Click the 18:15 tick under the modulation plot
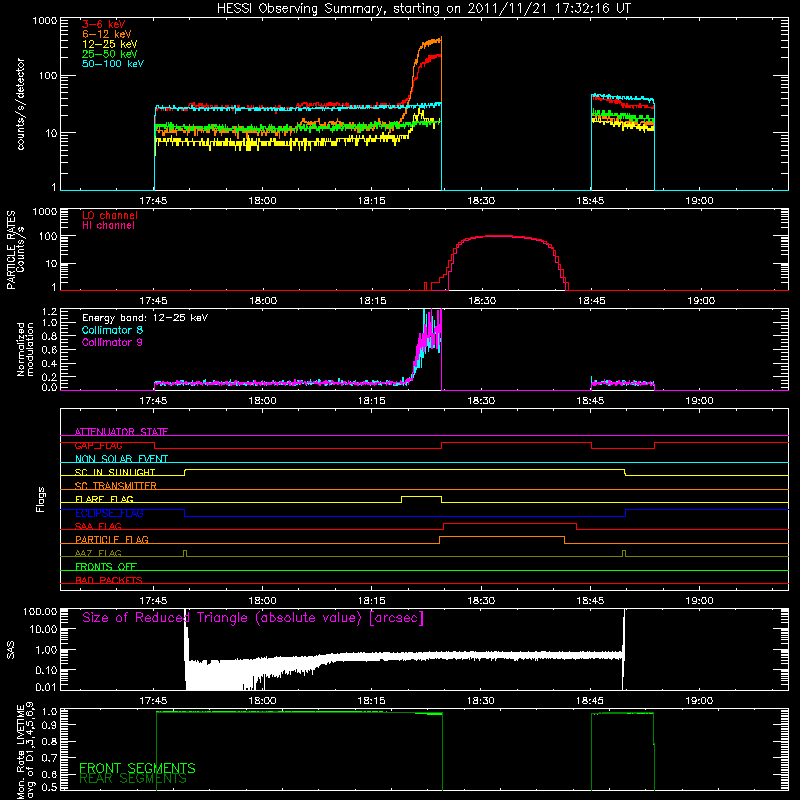The image size is (800, 800). [372, 401]
